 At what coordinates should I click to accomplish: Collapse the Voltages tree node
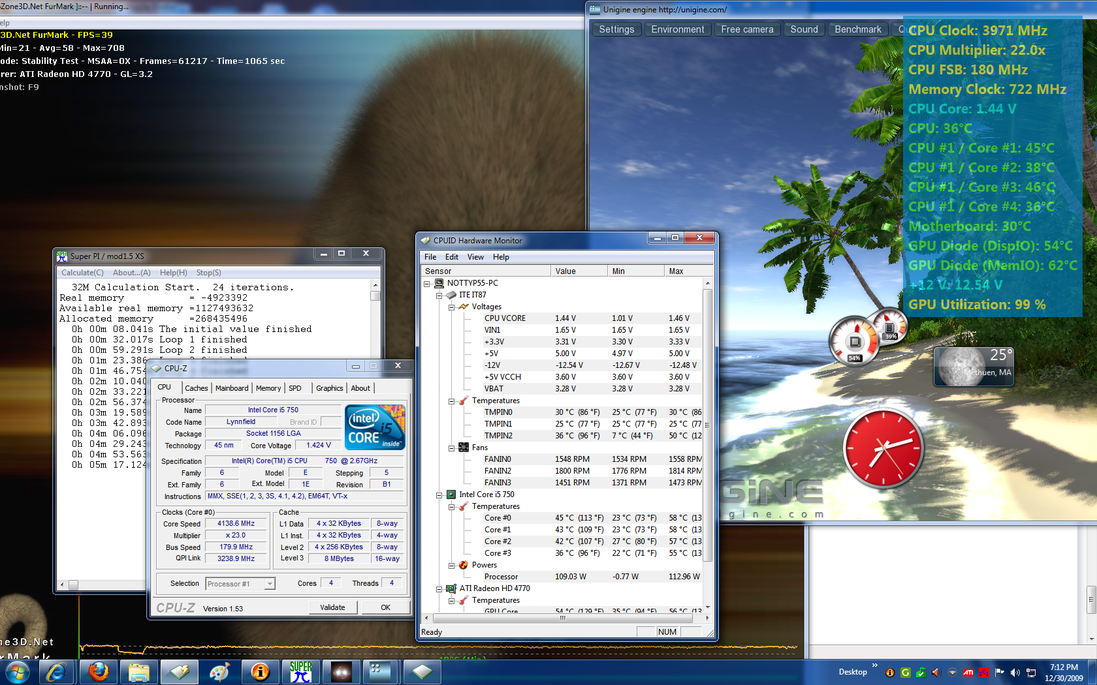(x=451, y=307)
